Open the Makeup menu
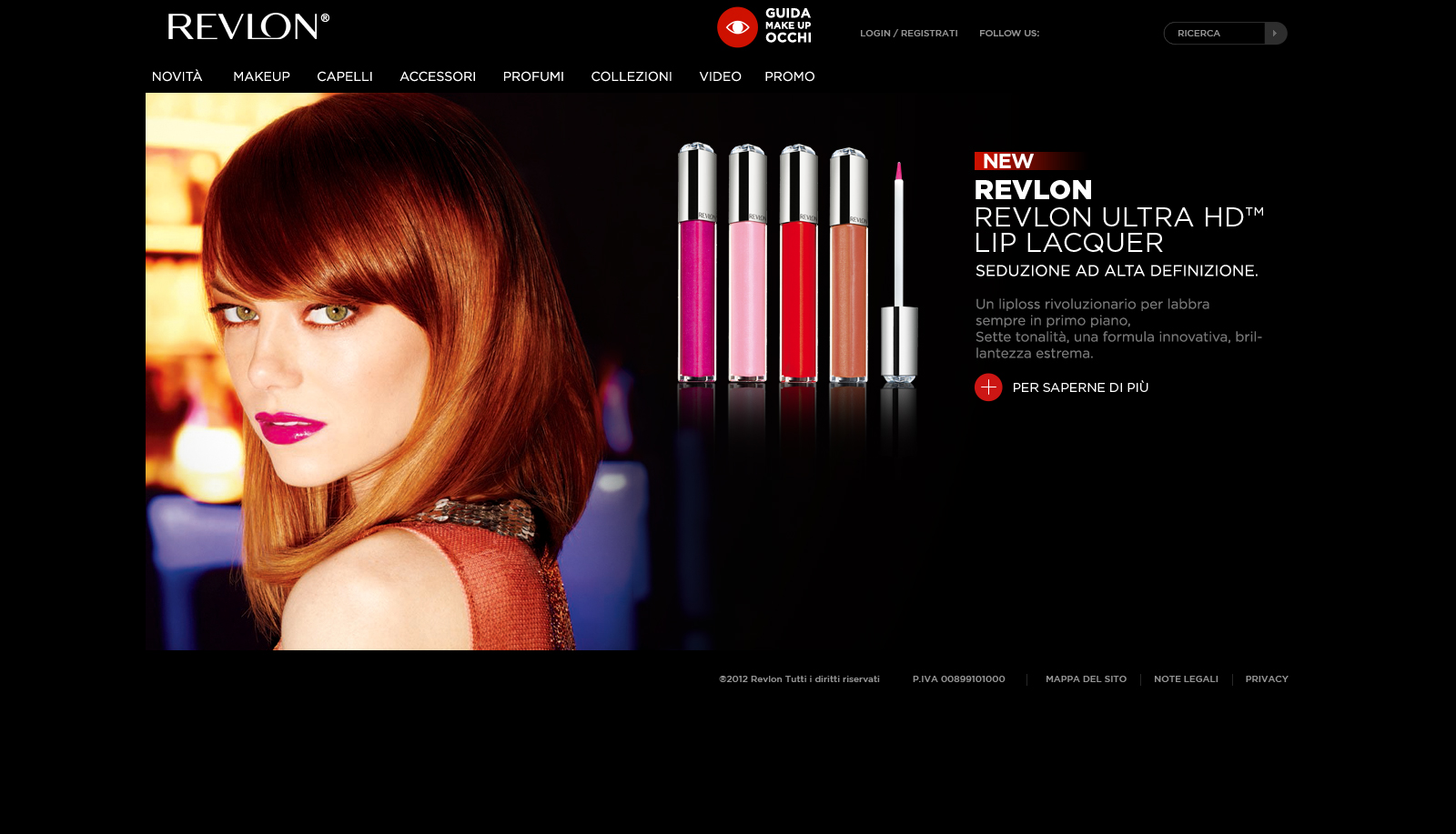Viewport: 1456px width, 834px height. tap(261, 76)
